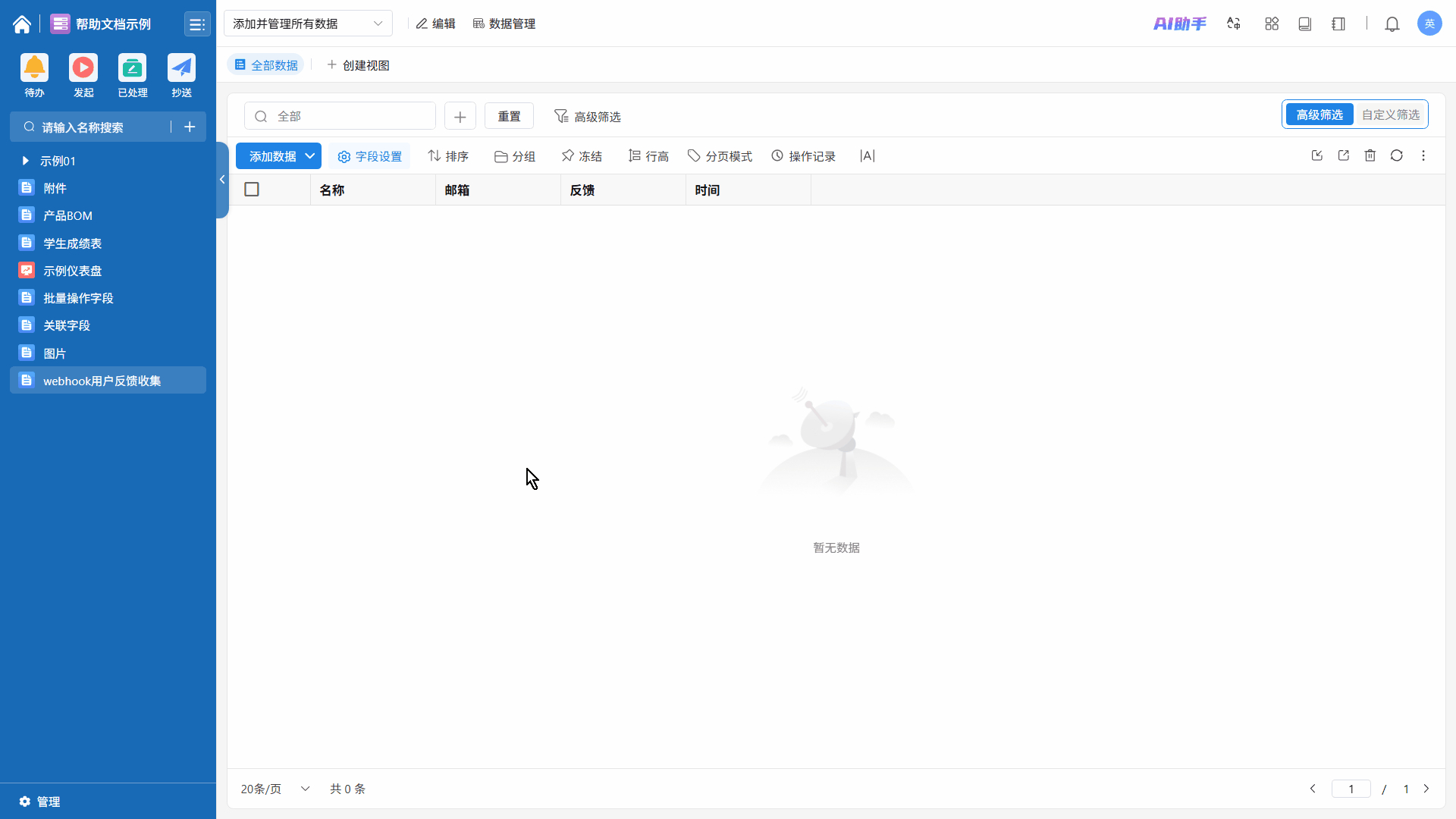Expand the 示例01 tree folder
The height and width of the screenshot is (819, 1456).
pos(26,161)
